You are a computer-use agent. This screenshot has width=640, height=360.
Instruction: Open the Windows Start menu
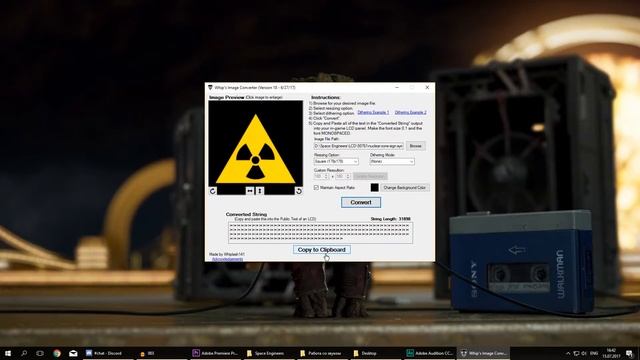pyautogui.click(x=8, y=353)
